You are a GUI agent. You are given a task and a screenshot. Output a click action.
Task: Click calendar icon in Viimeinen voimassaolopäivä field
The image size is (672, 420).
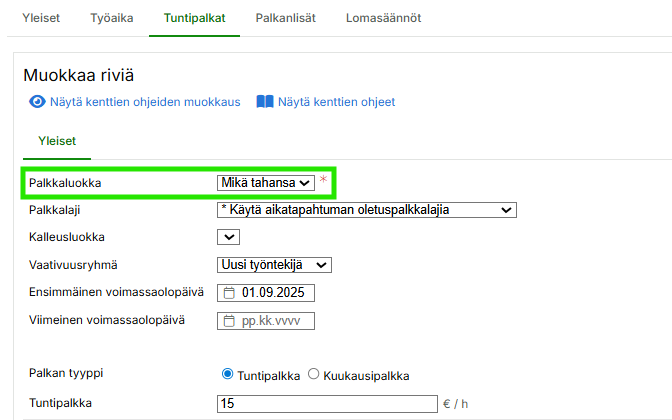(229, 321)
